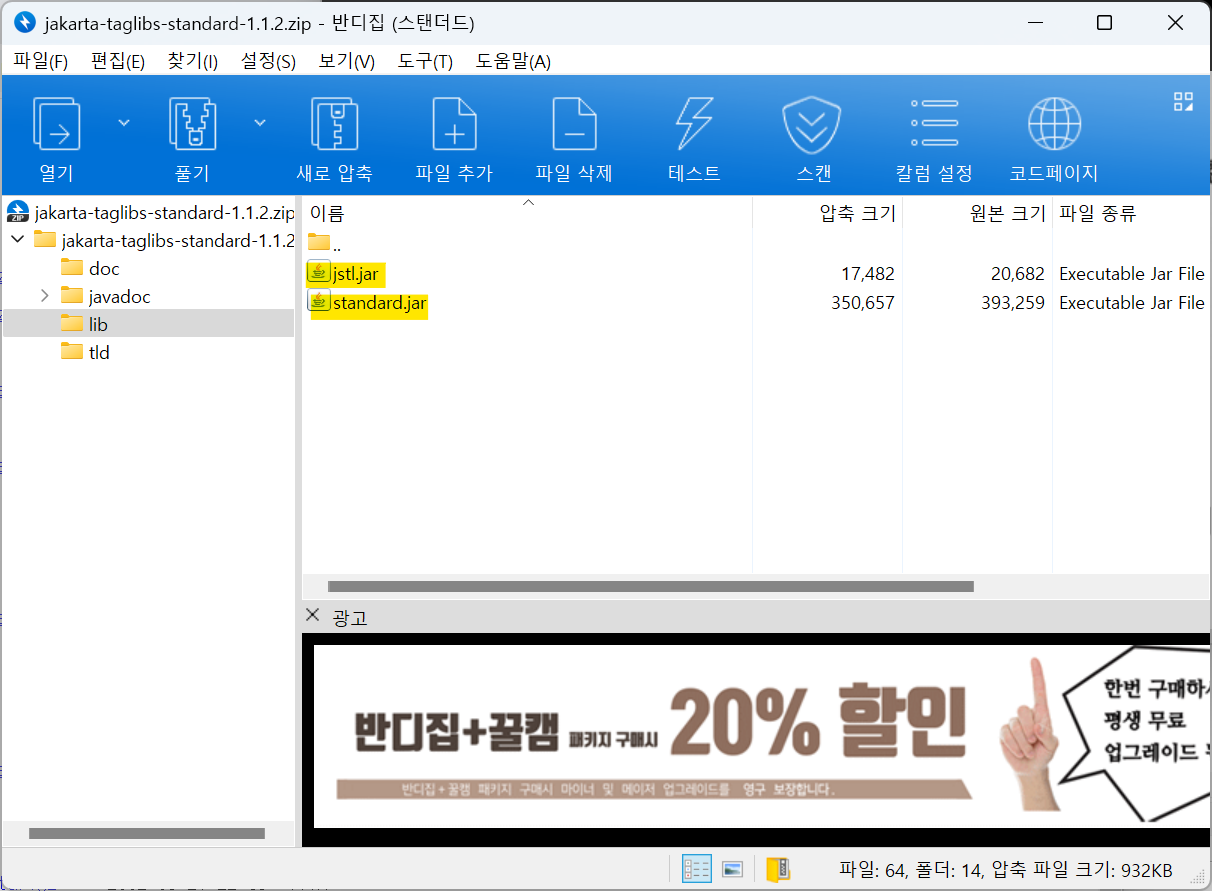Open the 찾기(I) menu
This screenshot has width=1212, height=891.
(193, 61)
